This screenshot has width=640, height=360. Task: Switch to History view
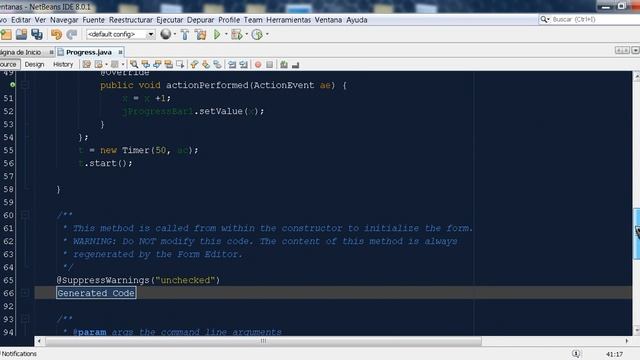[63, 64]
